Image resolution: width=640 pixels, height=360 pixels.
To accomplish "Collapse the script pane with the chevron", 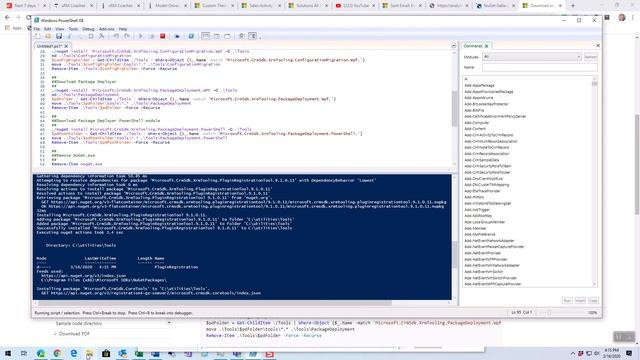I will pos(453,46).
